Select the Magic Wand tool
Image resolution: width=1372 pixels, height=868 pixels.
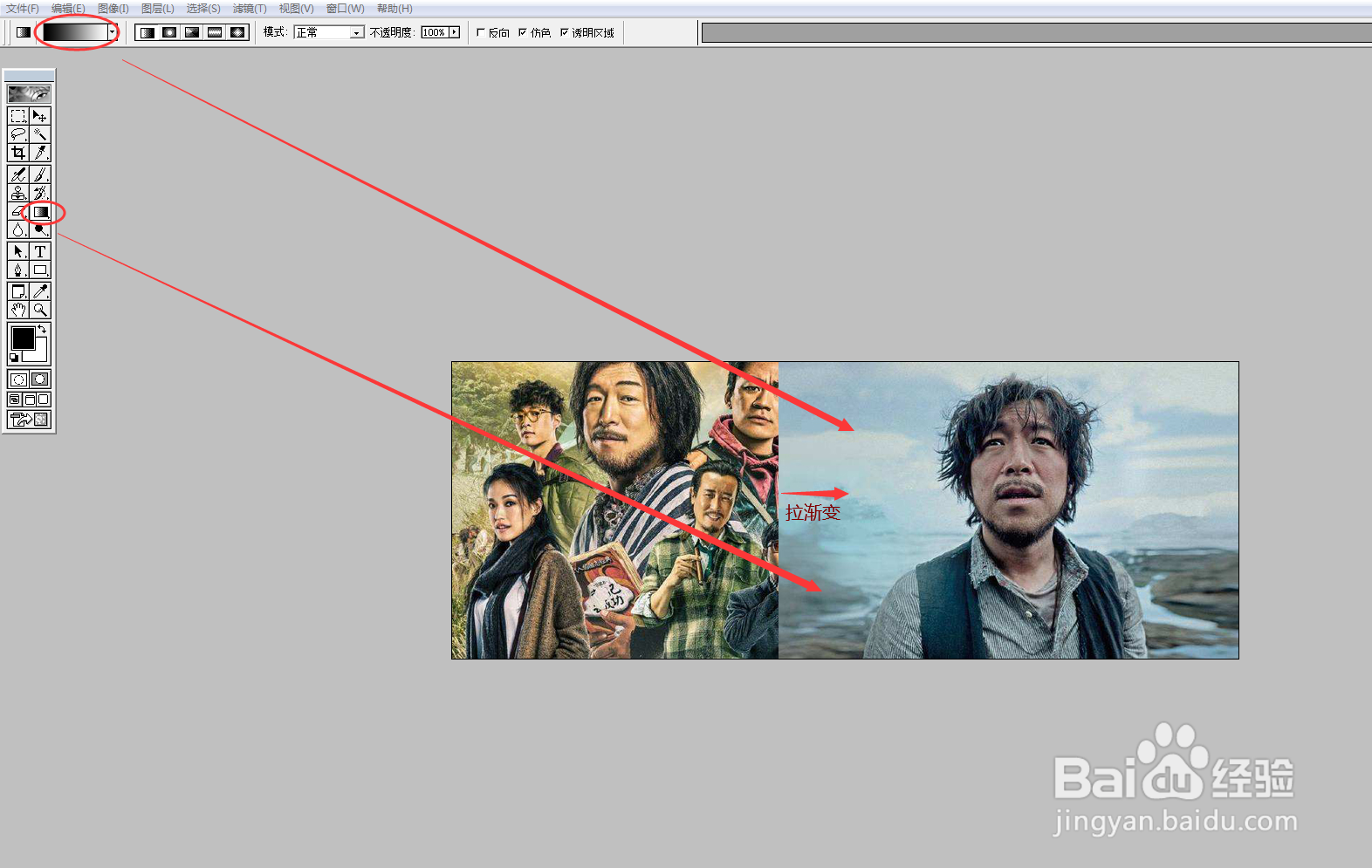(x=40, y=134)
